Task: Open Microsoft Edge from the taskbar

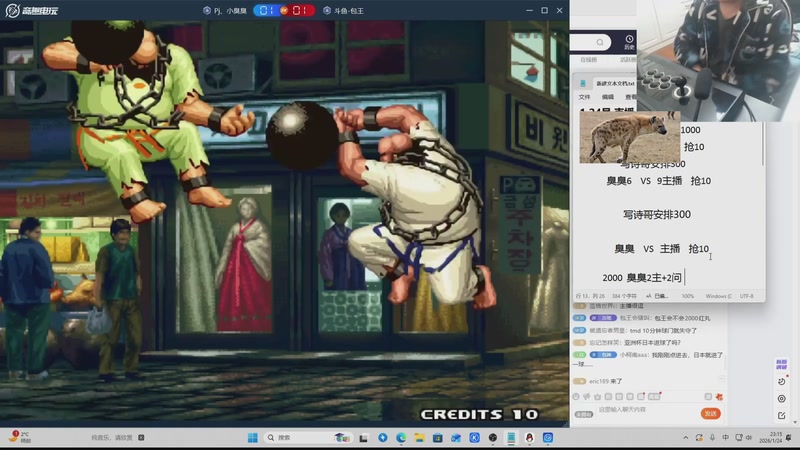Action: click(x=401, y=438)
